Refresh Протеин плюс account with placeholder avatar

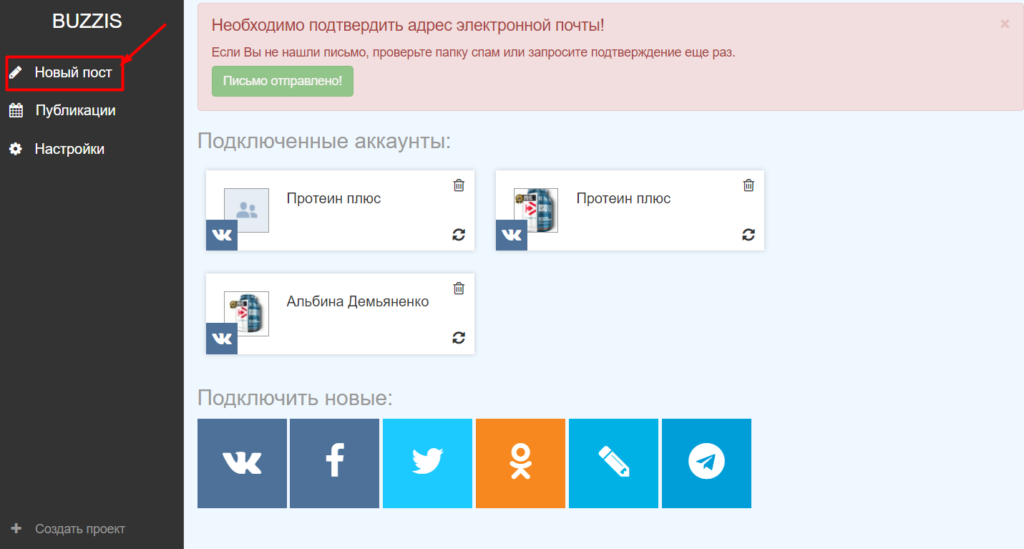click(459, 234)
